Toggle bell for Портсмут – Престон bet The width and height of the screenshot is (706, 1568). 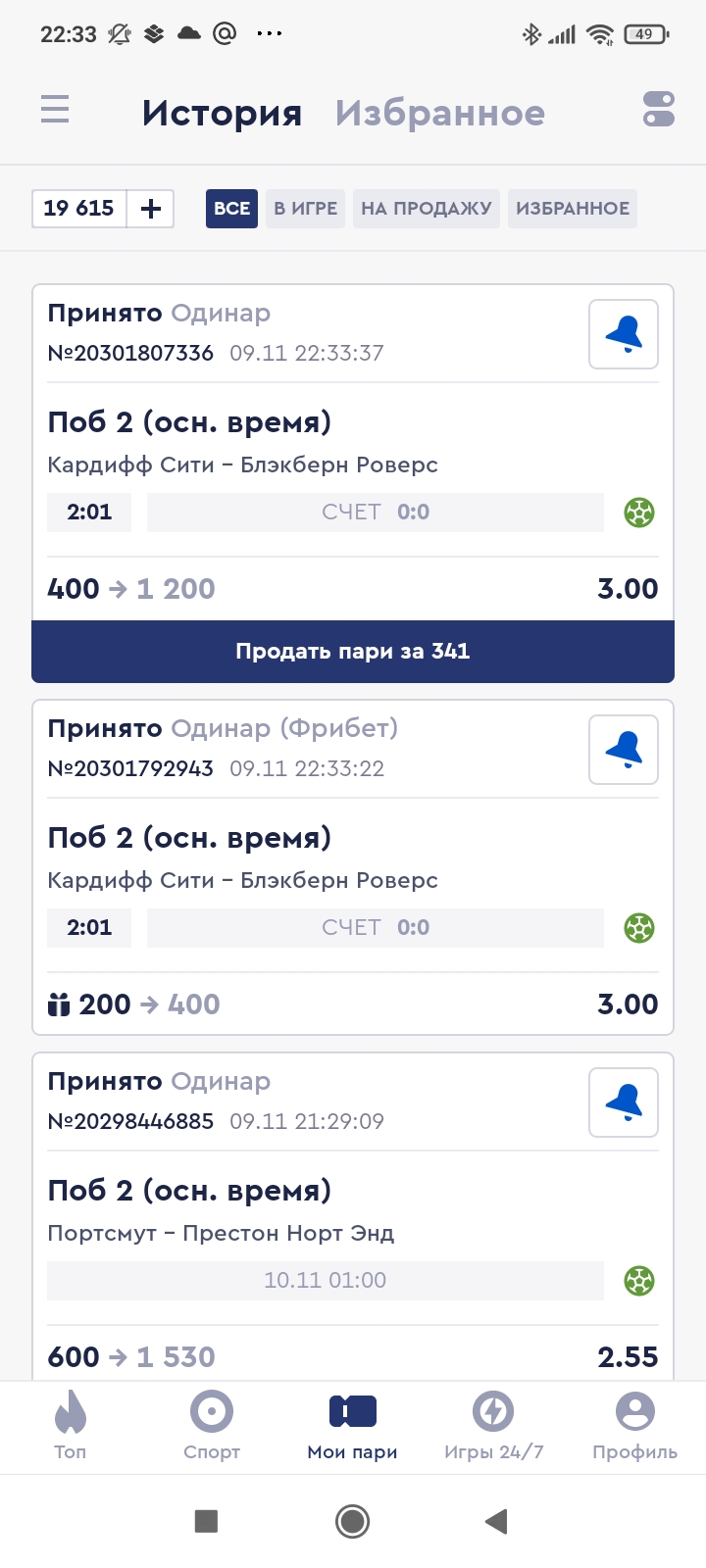click(x=624, y=1103)
